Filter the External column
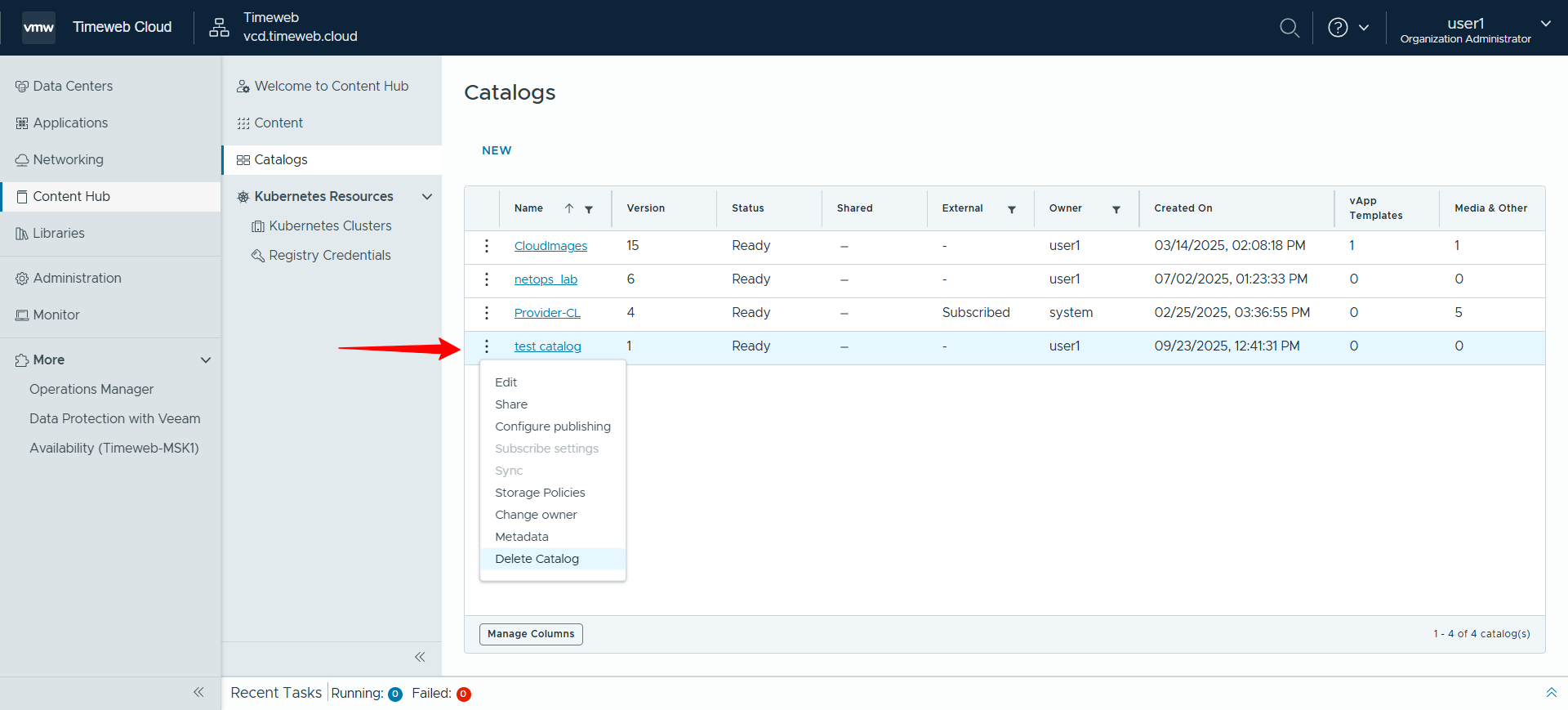Viewport: 1568px width, 710px height. click(1012, 209)
